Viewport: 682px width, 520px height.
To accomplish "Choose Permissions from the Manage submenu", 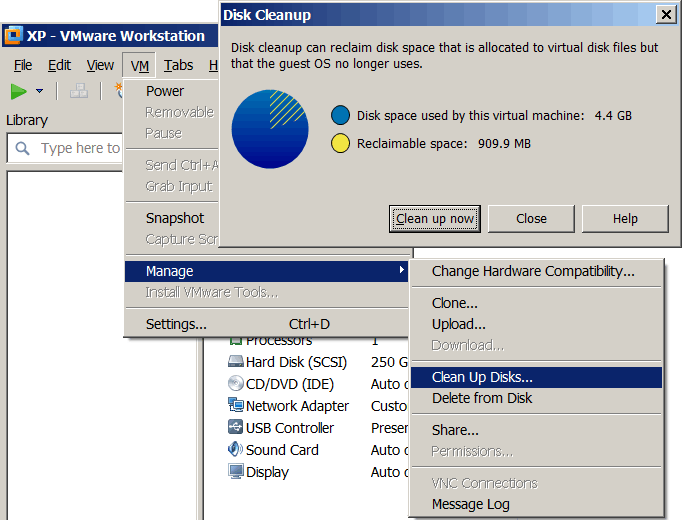I will click(536, 451).
